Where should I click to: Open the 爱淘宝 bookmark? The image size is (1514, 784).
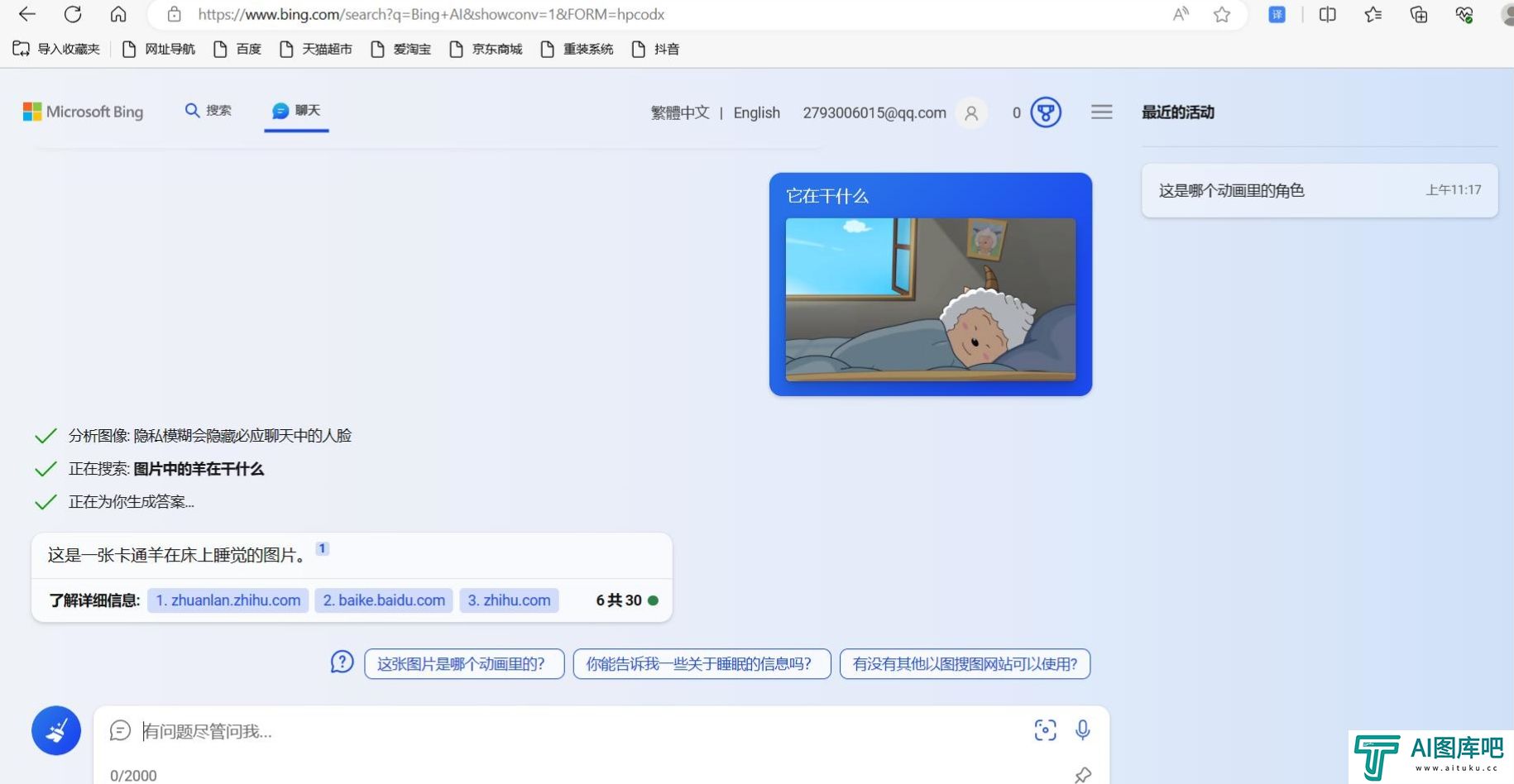[400, 49]
